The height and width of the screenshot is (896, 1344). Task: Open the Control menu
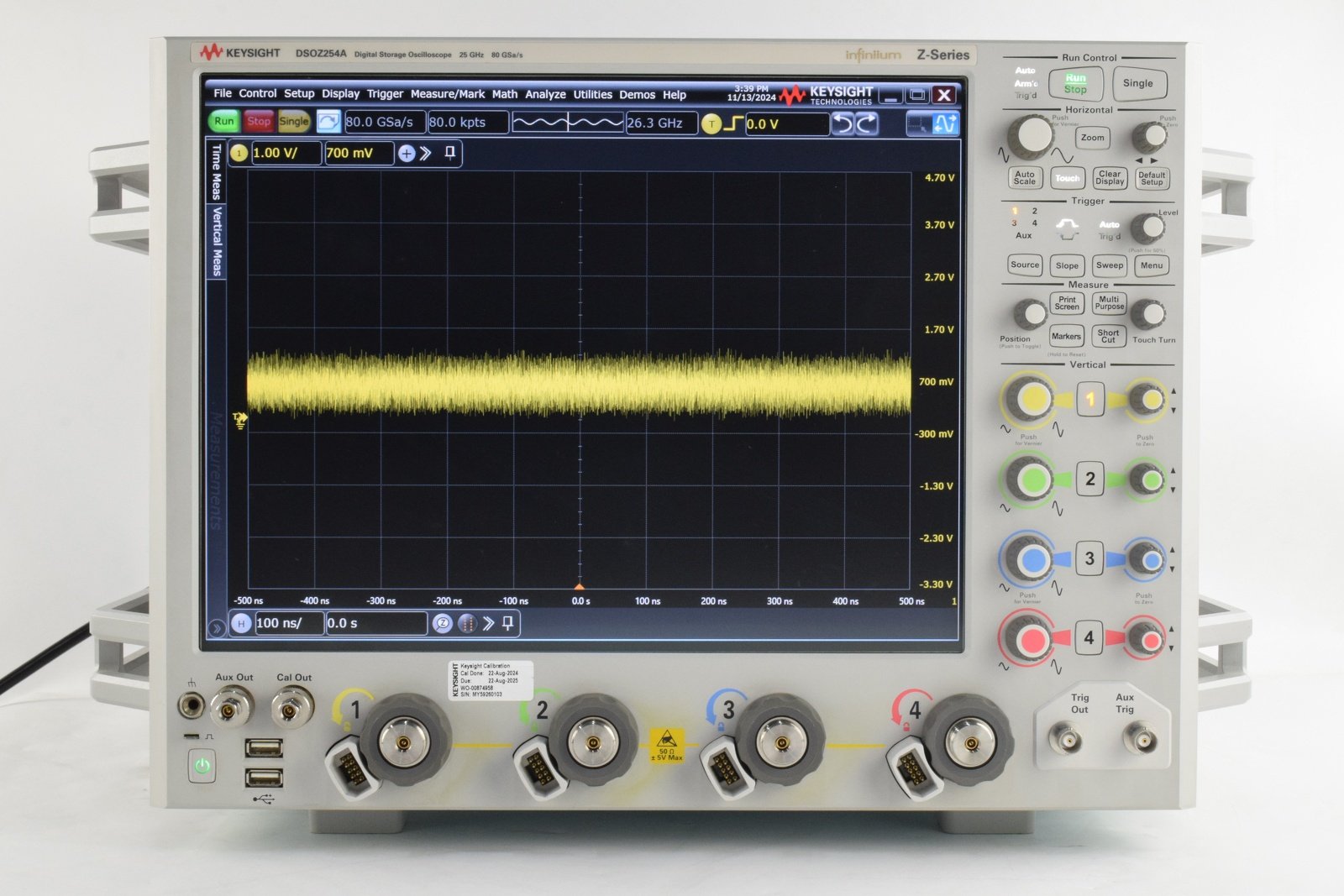(x=257, y=93)
